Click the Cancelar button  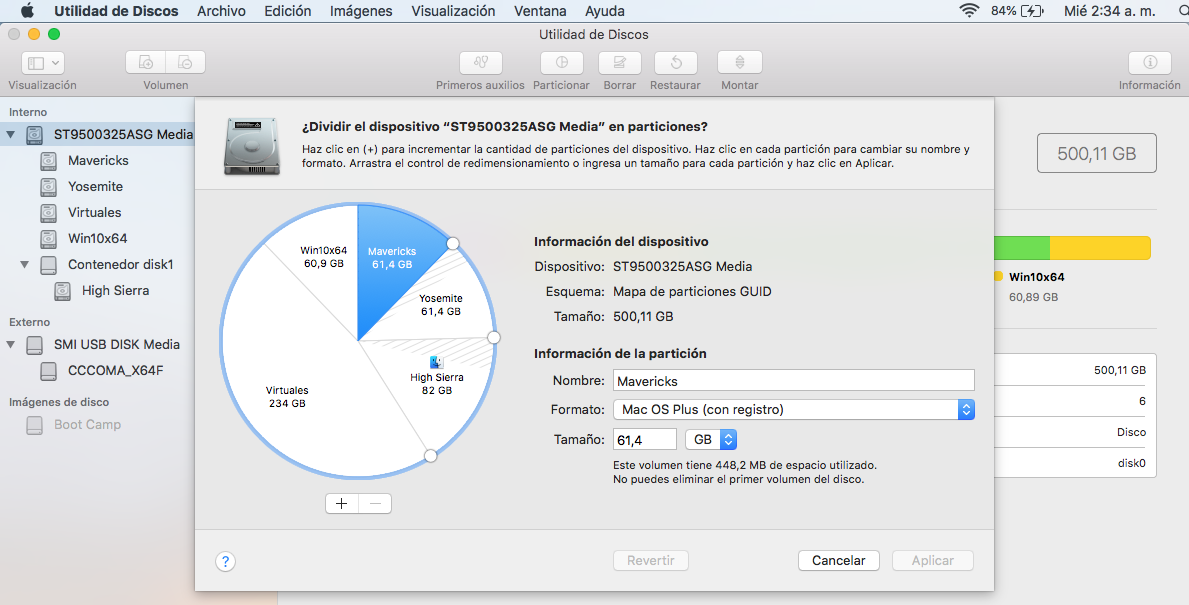tap(839, 560)
